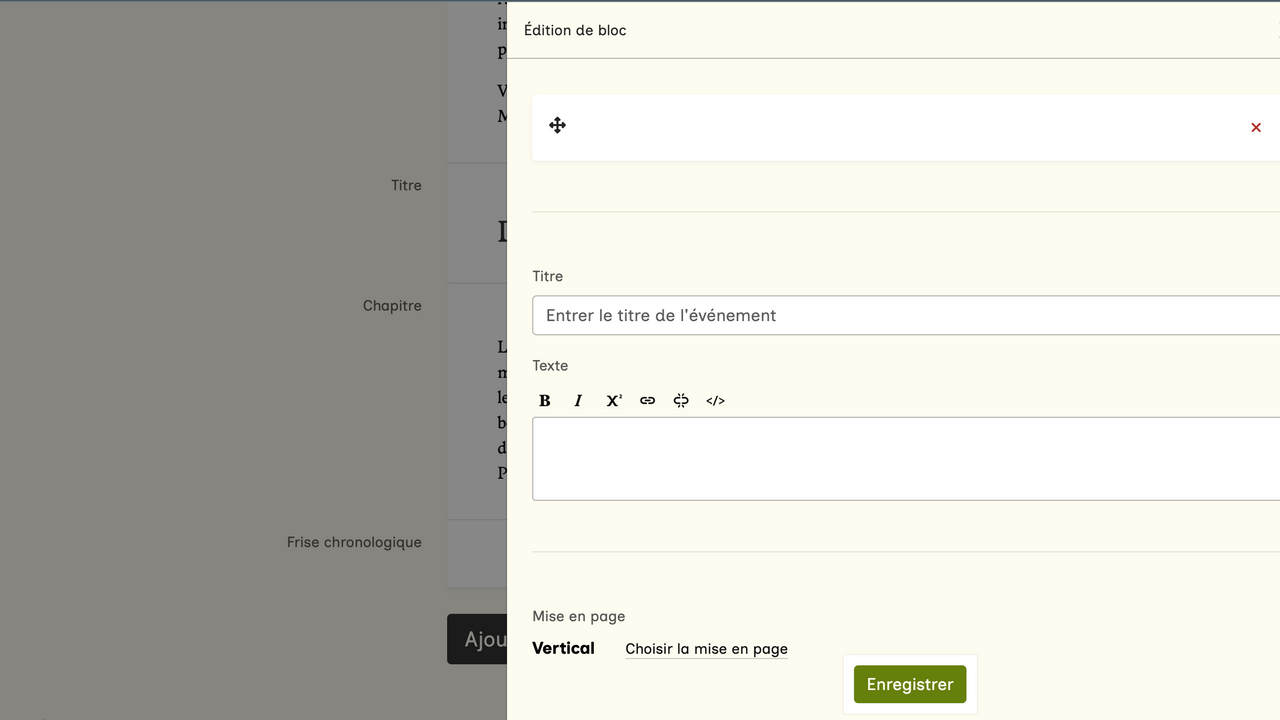Click the white block item row
The height and width of the screenshot is (720, 1280).
900,127
